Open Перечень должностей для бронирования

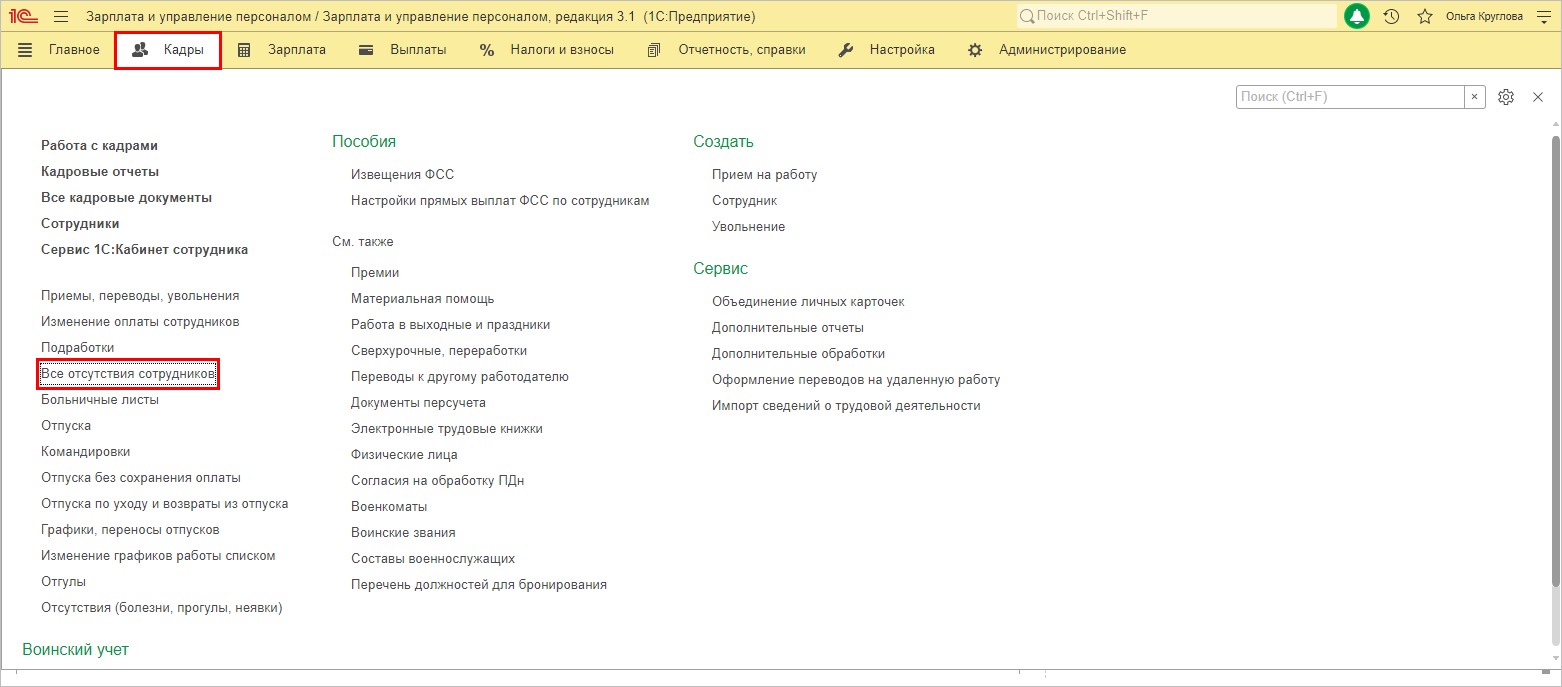click(479, 585)
